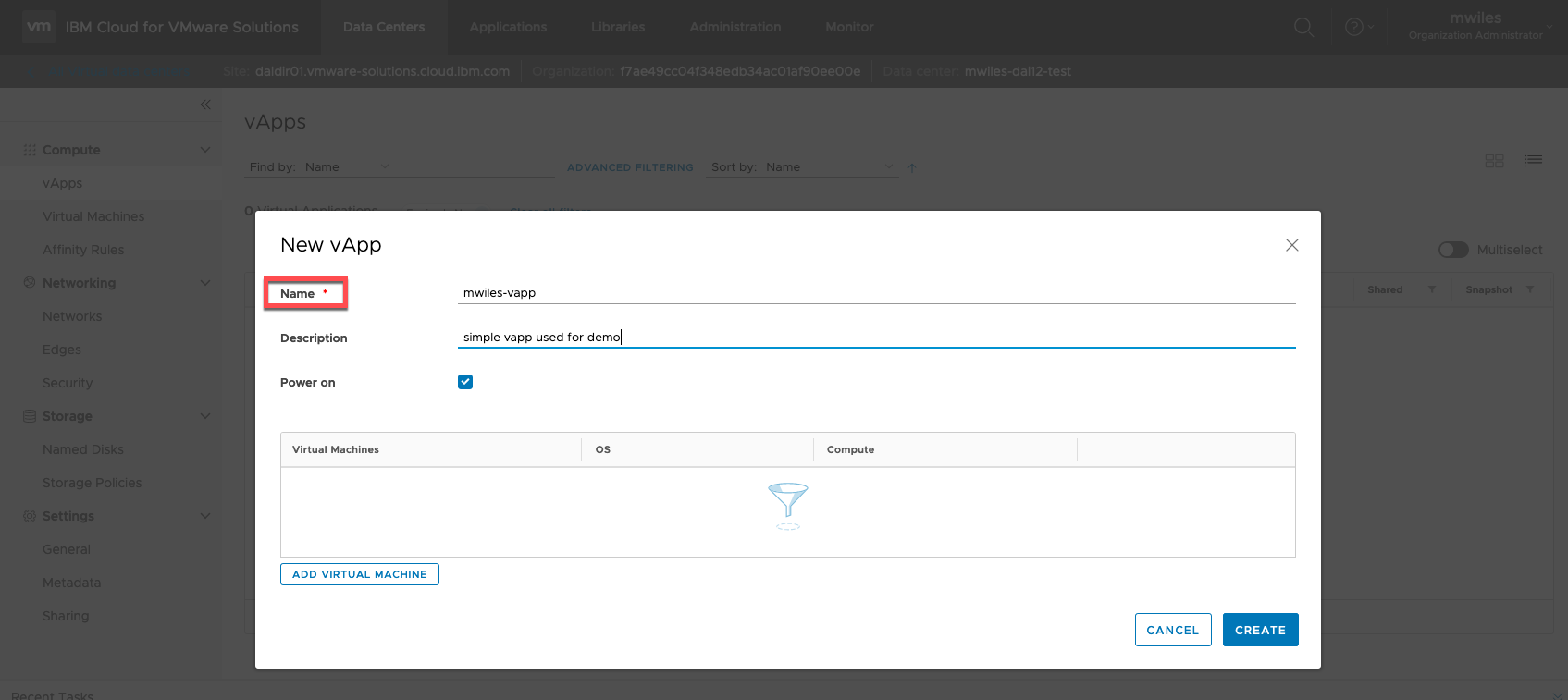Toggle the Multiselect switch
Viewport: 1568px width, 700px height.
(1453, 250)
